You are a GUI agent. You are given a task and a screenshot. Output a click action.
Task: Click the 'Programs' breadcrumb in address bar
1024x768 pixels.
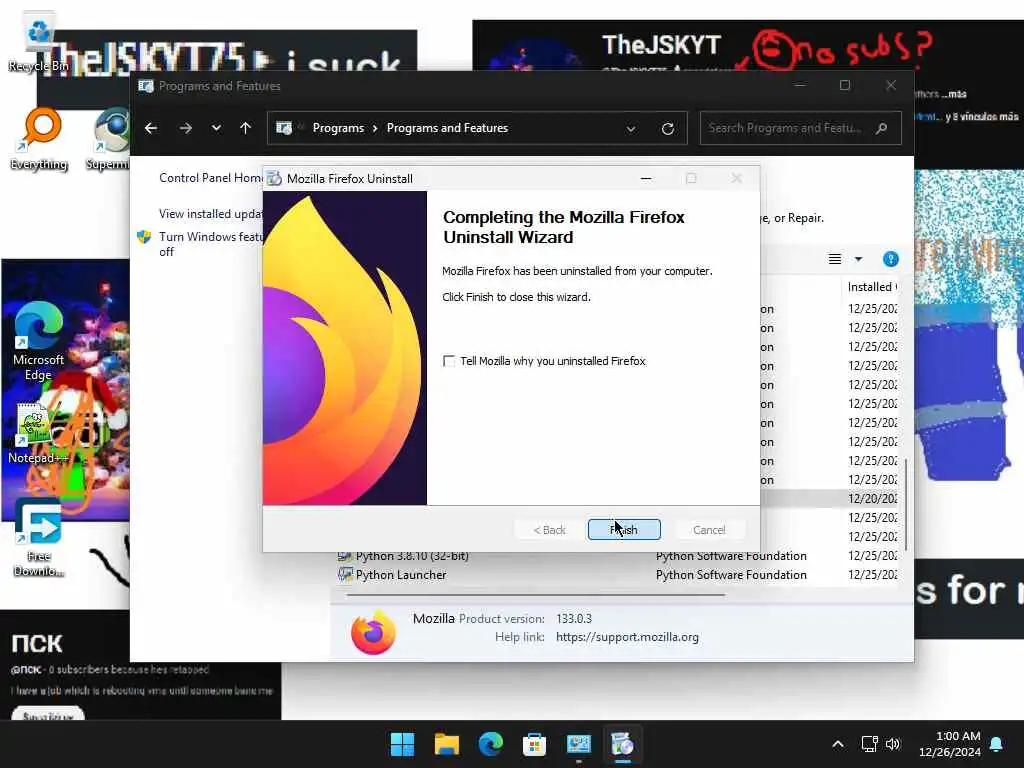point(338,128)
